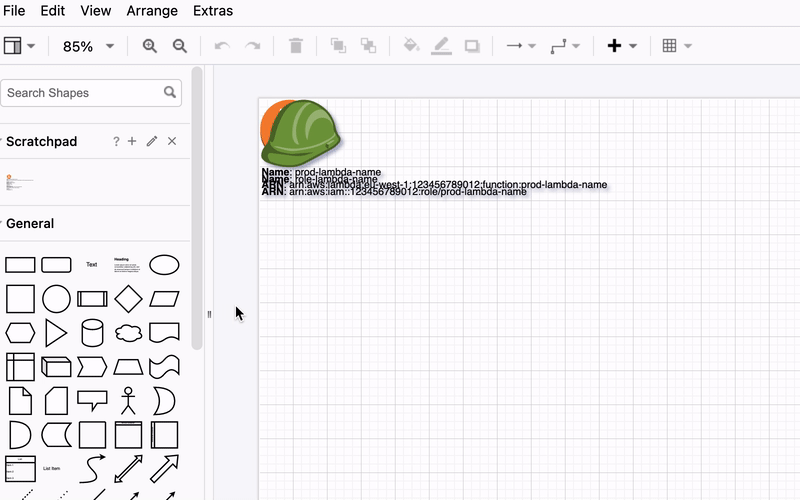This screenshot has height=500, width=800.
Task: Open the Insert plus dropdown
Action: coord(622,46)
